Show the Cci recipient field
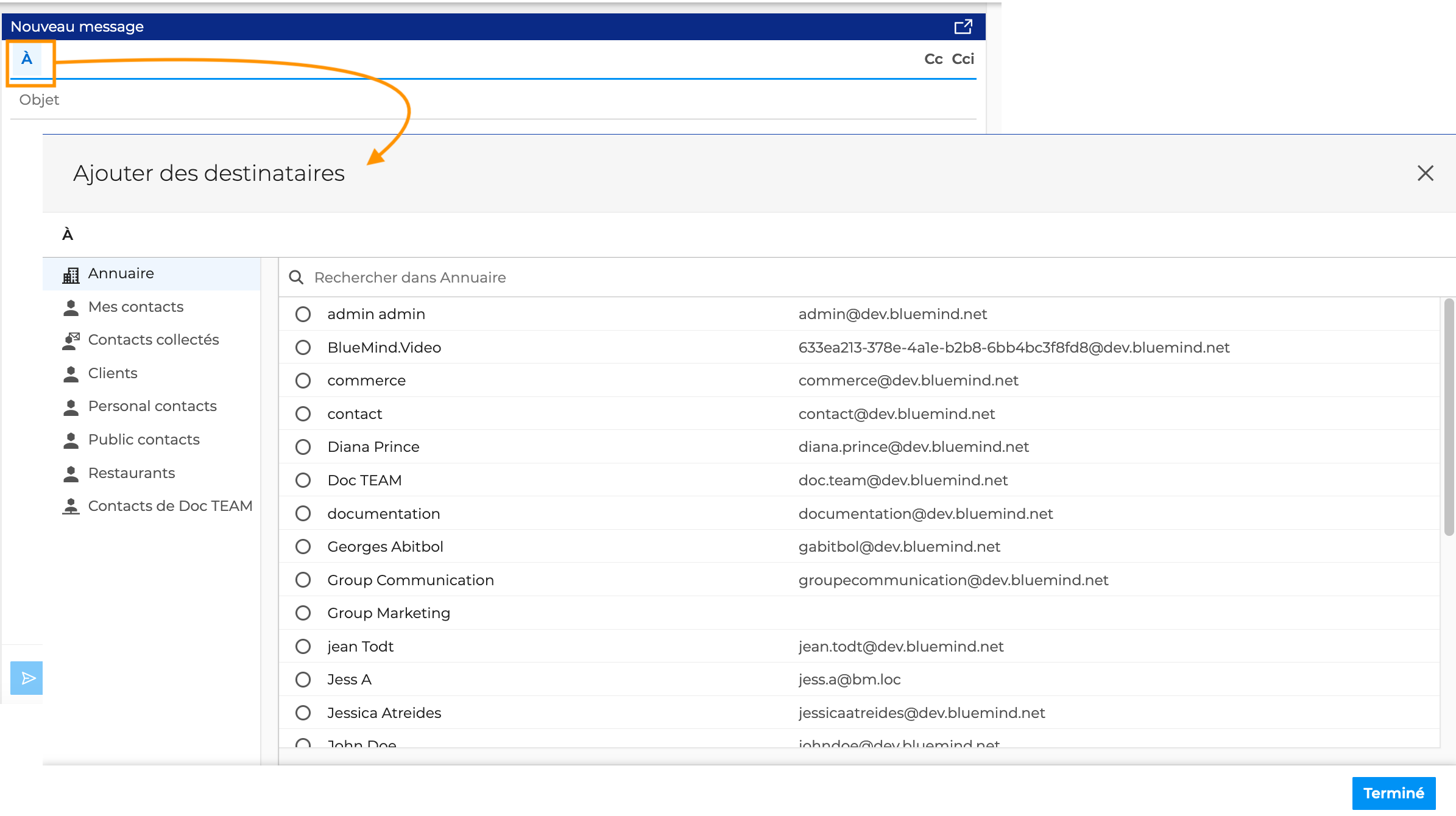This screenshot has width=1456, height=816. (x=963, y=59)
